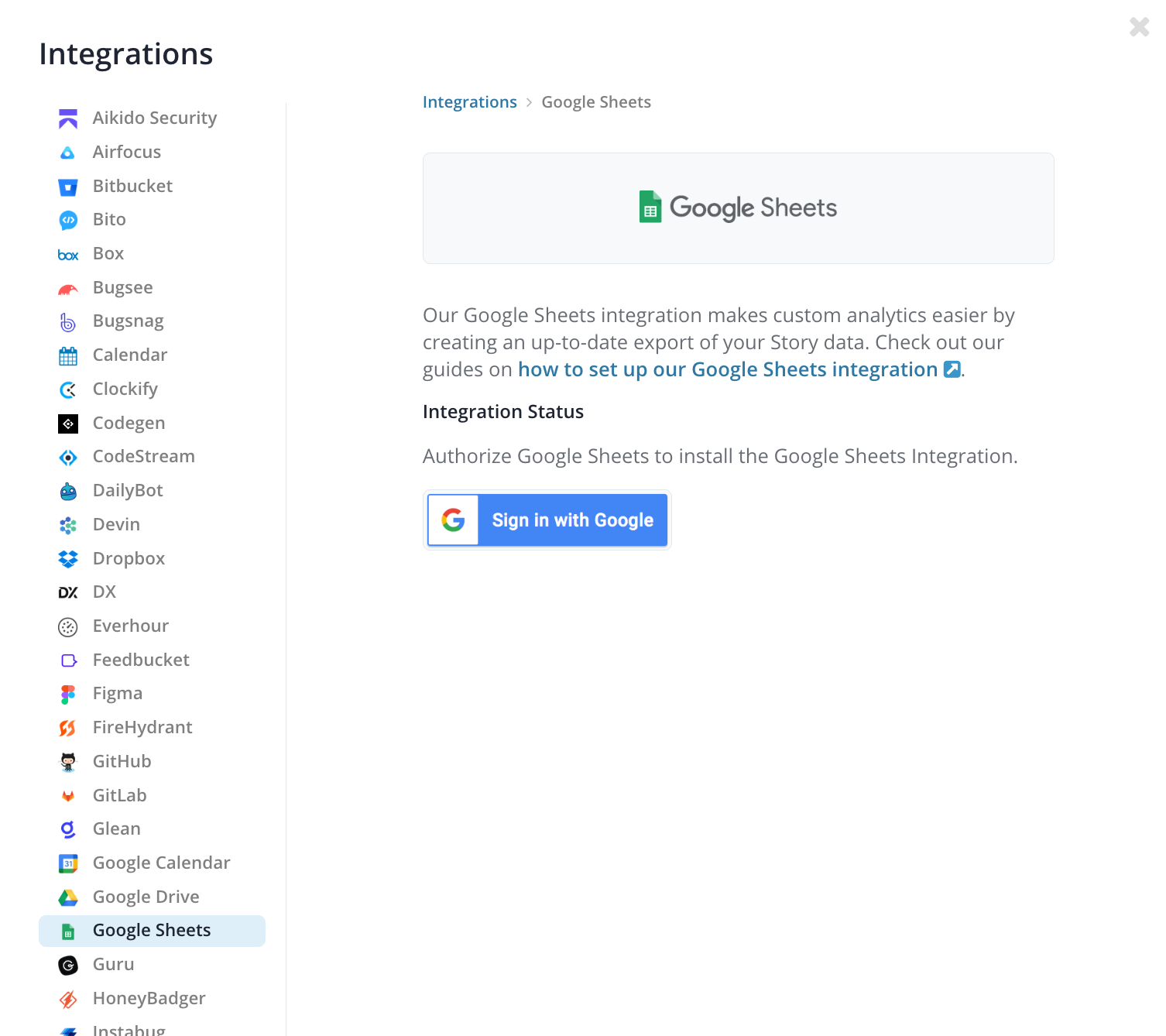Click the Integrations breadcrumb link
1166x1036 pixels.
pyautogui.click(x=469, y=102)
